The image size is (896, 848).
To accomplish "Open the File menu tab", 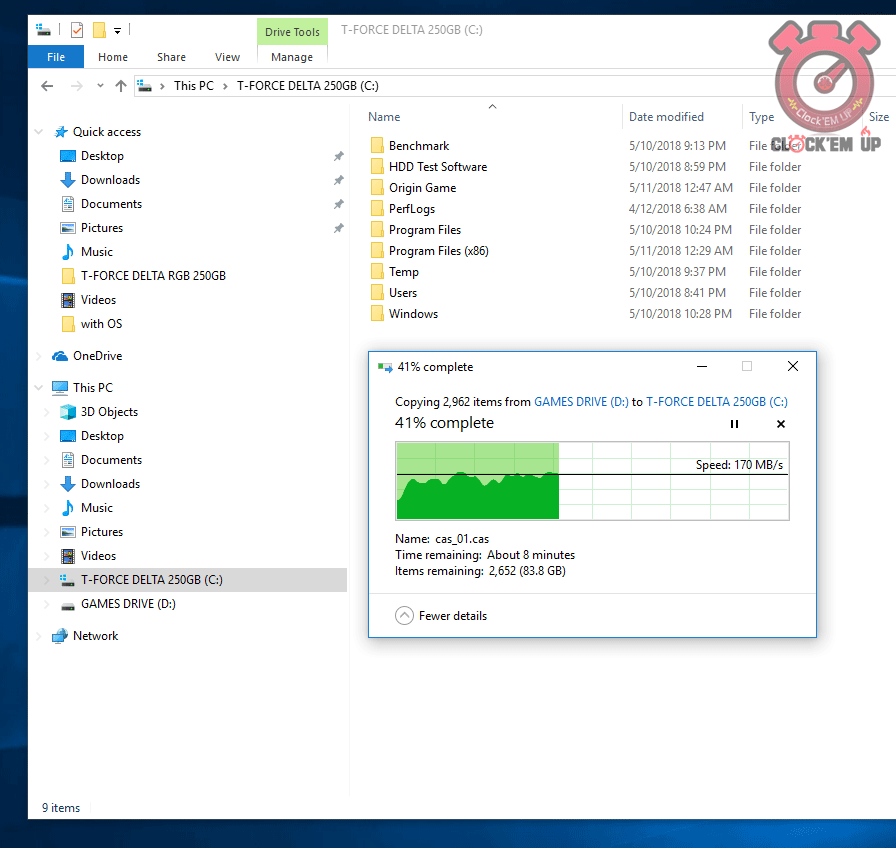I will click(x=56, y=57).
